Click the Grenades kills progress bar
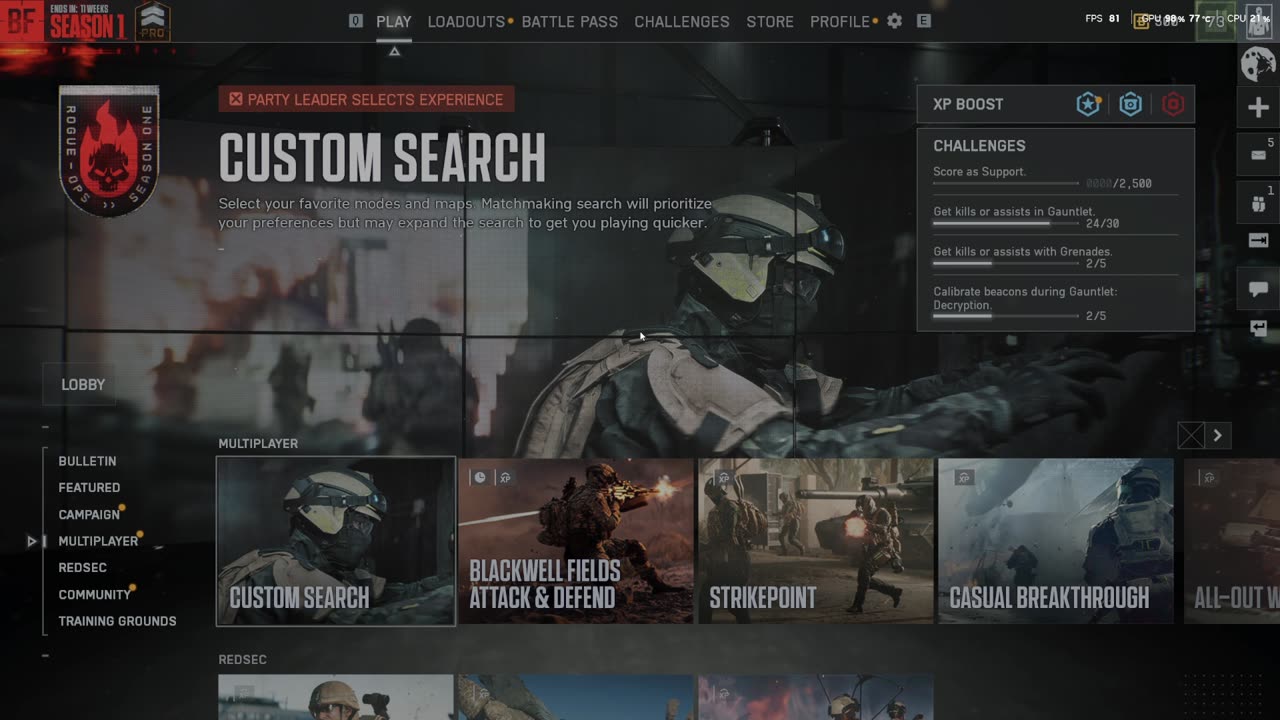This screenshot has width=1280, height=720. (x=1006, y=264)
